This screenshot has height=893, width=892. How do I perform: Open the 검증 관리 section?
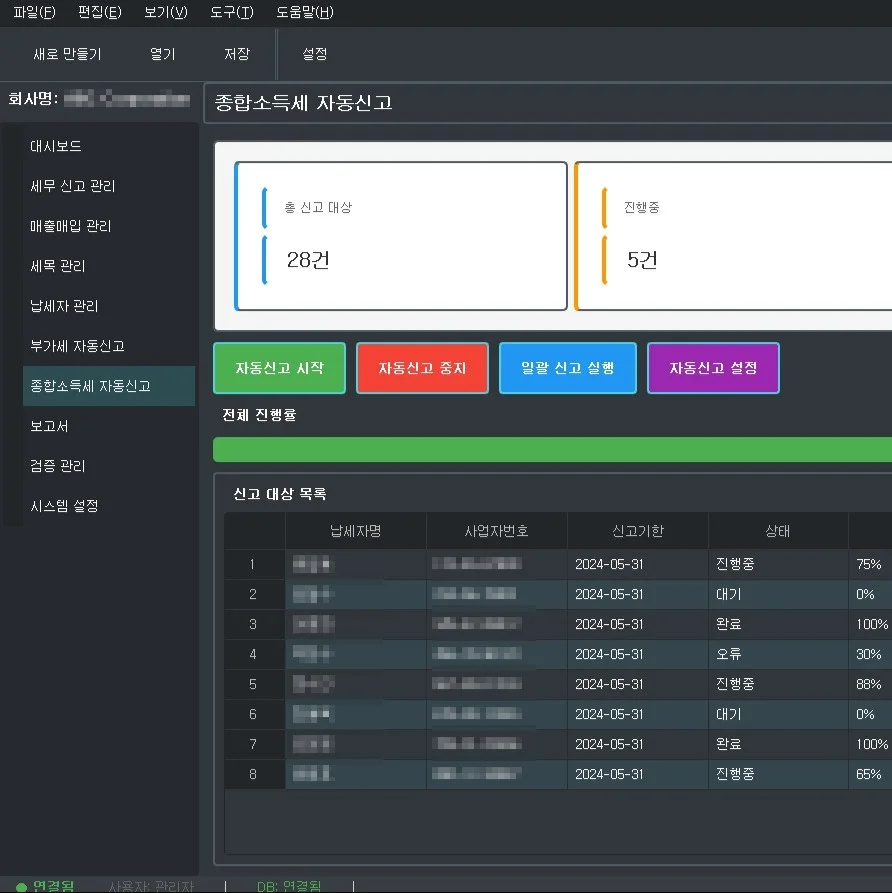(60, 466)
